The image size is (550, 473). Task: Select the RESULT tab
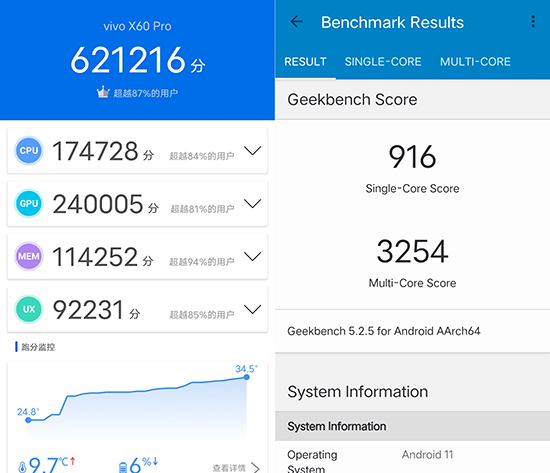tap(305, 62)
